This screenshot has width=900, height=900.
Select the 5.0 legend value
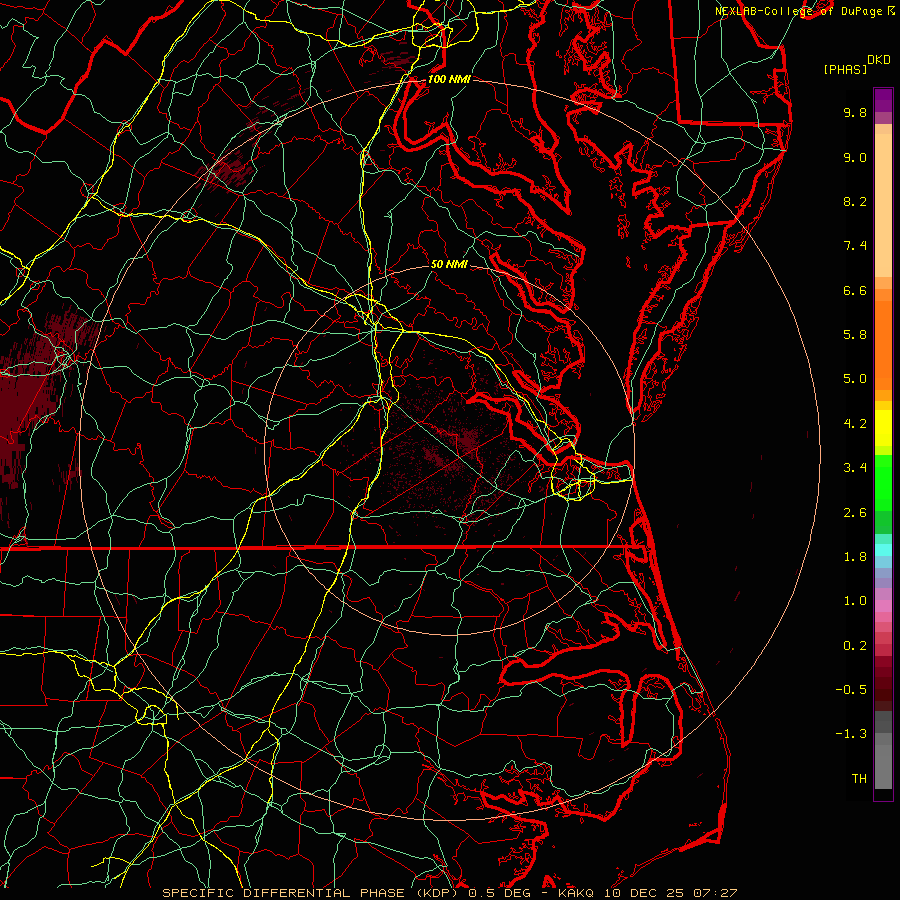pos(855,379)
